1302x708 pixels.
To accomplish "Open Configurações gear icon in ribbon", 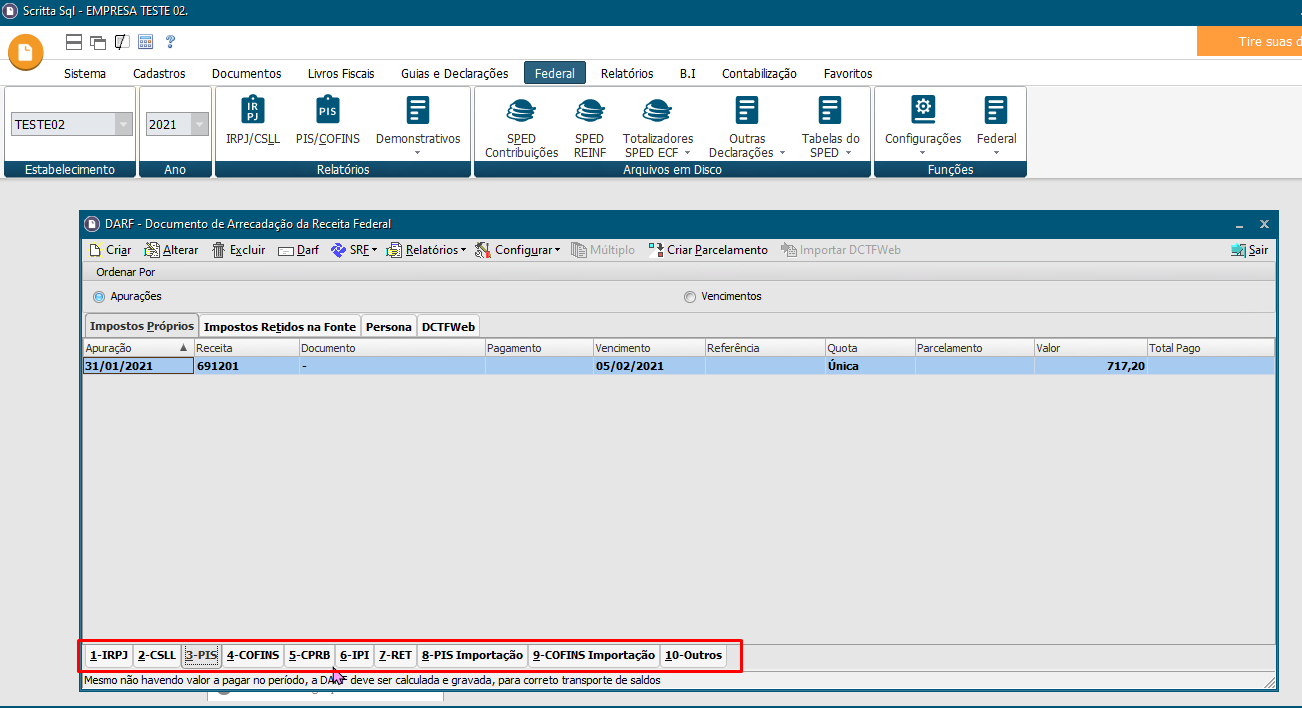I will [922, 109].
